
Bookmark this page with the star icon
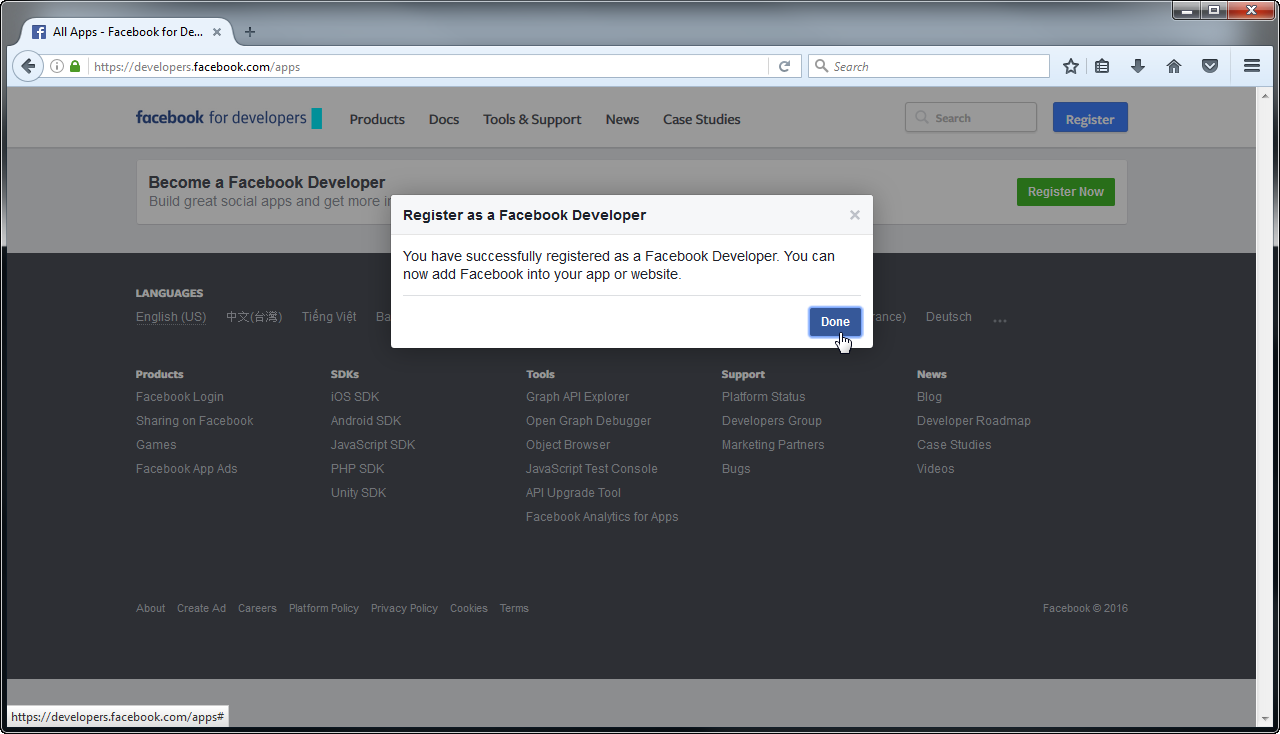(x=1071, y=66)
